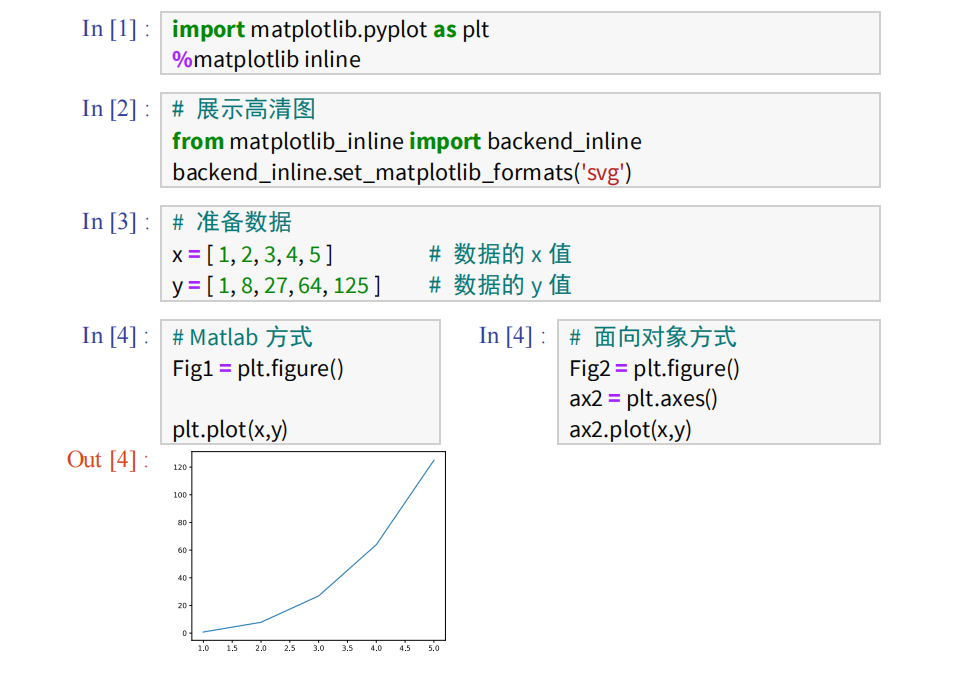
Task: Click the 'Fig1 = plt.figure()' line
Action: pos(258,369)
